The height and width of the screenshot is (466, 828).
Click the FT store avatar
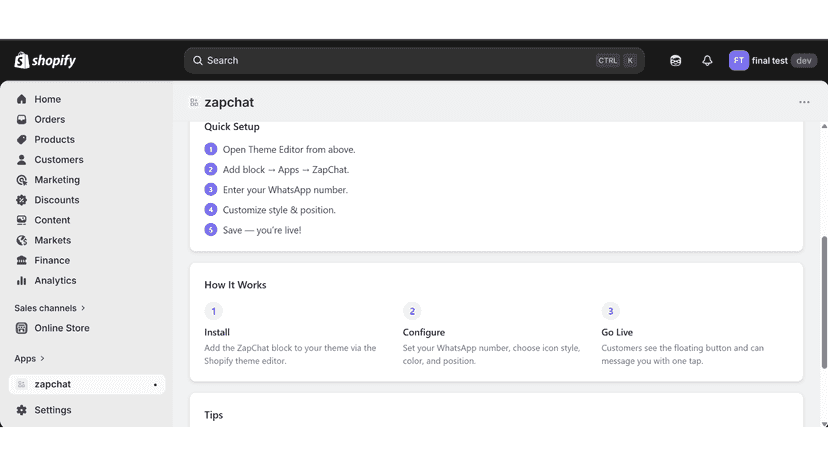point(738,60)
